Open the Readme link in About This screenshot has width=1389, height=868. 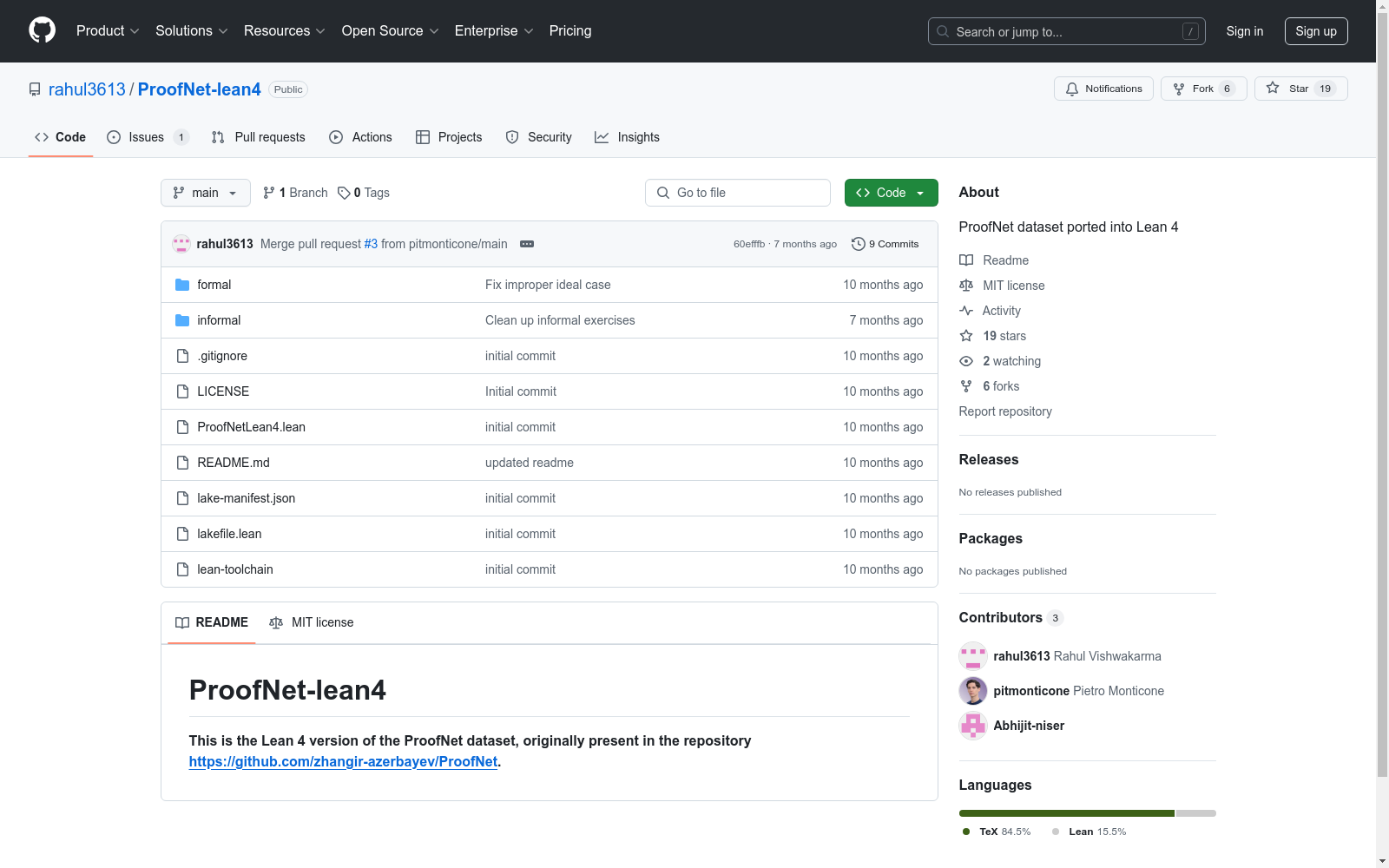point(994,260)
